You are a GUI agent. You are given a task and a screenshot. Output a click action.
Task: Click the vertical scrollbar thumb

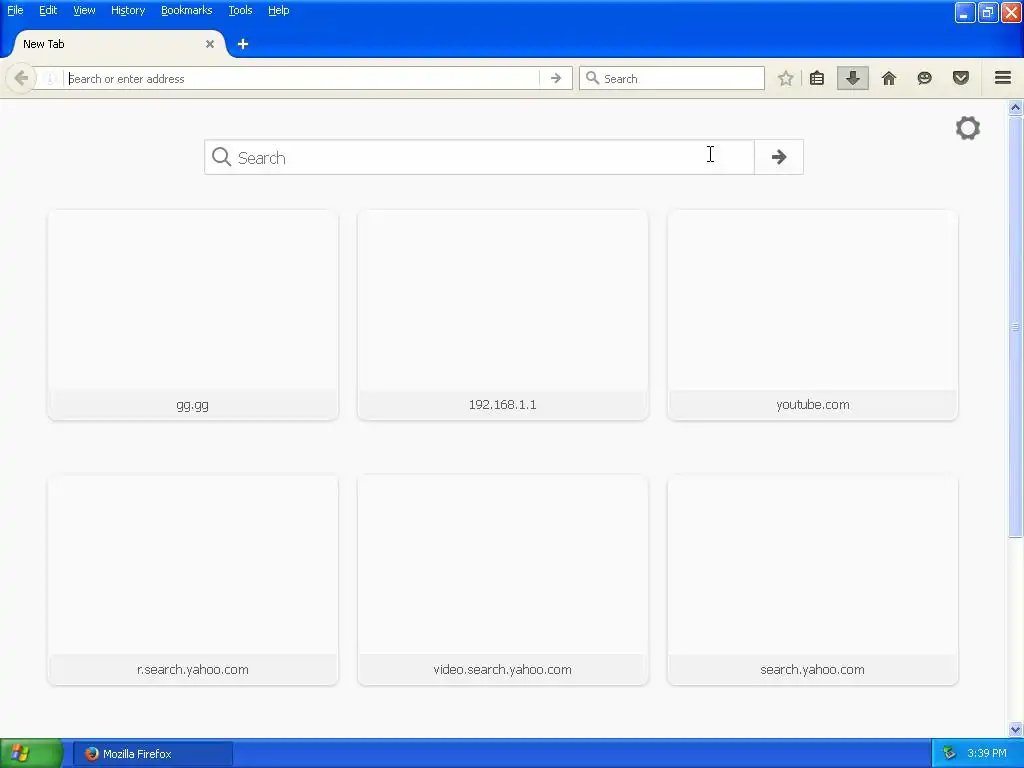(1015, 327)
